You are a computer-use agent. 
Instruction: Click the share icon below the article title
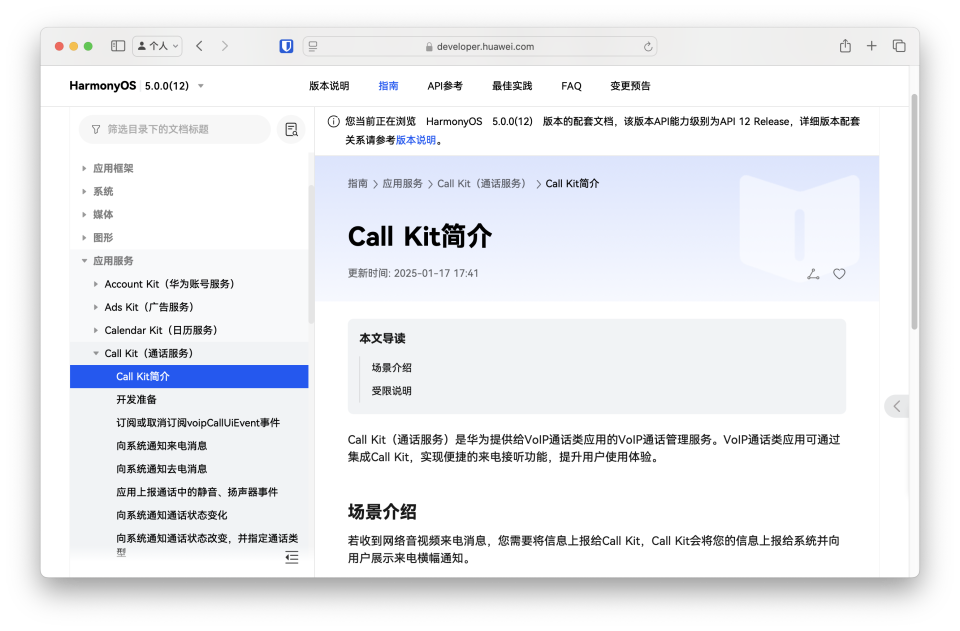click(812, 273)
